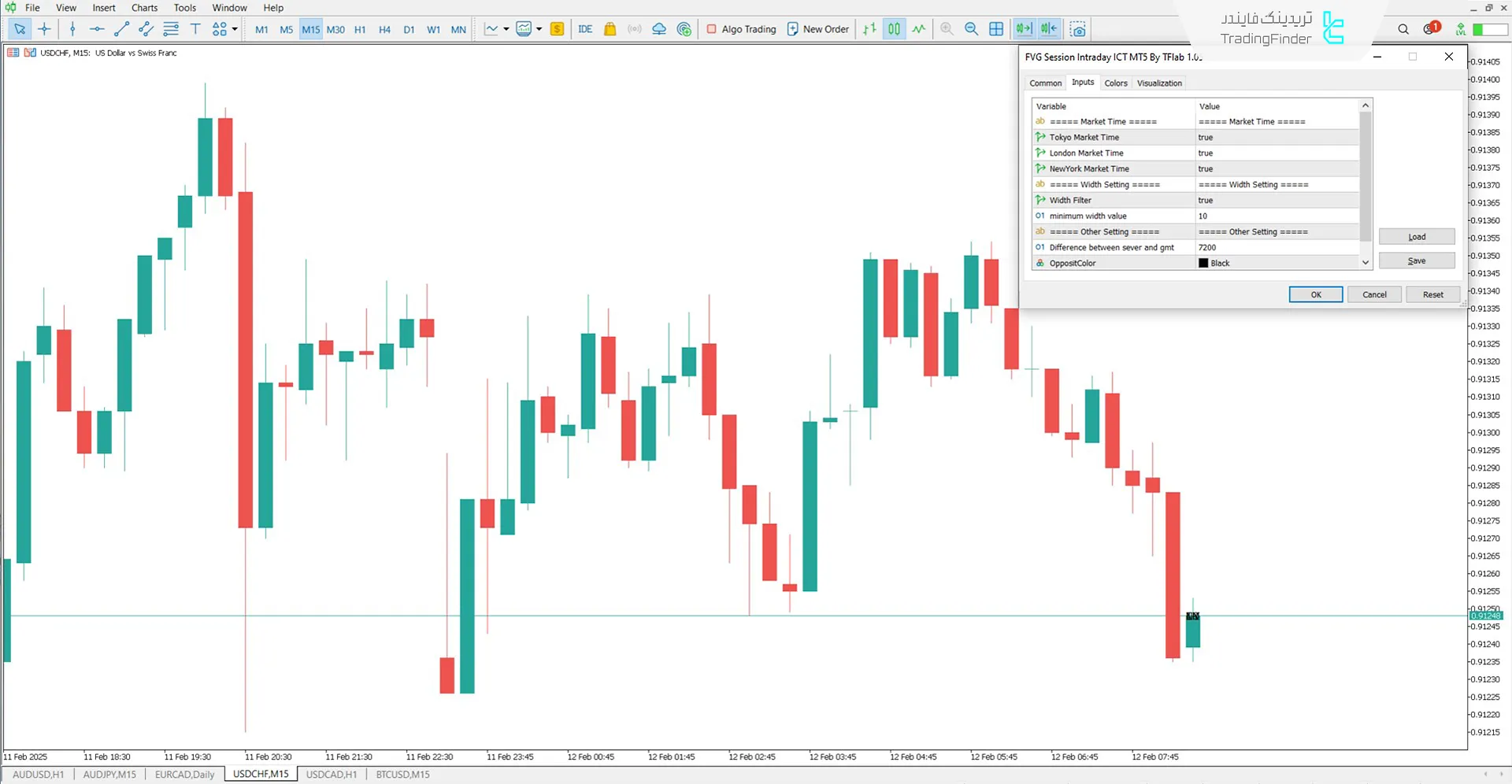Switch chart to candlestick display

[x=894, y=29]
